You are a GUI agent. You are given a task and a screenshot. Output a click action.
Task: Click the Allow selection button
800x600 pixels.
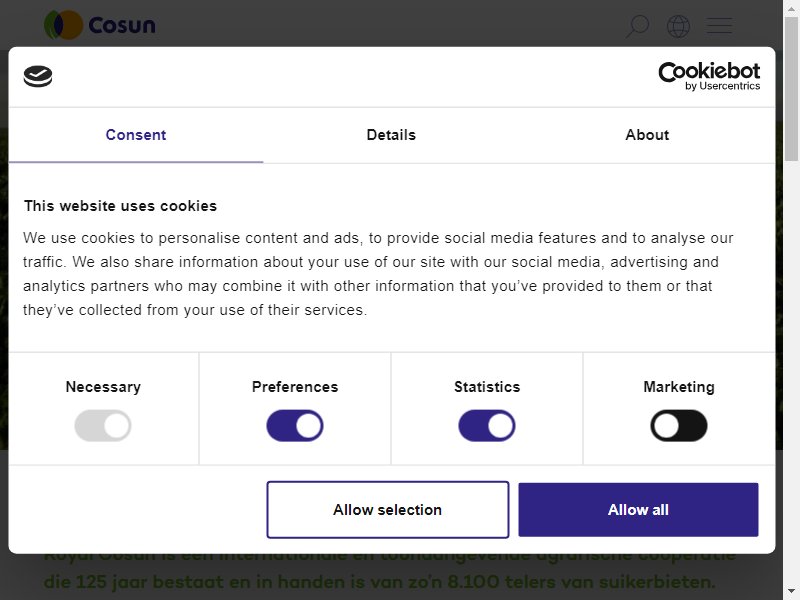(x=388, y=510)
